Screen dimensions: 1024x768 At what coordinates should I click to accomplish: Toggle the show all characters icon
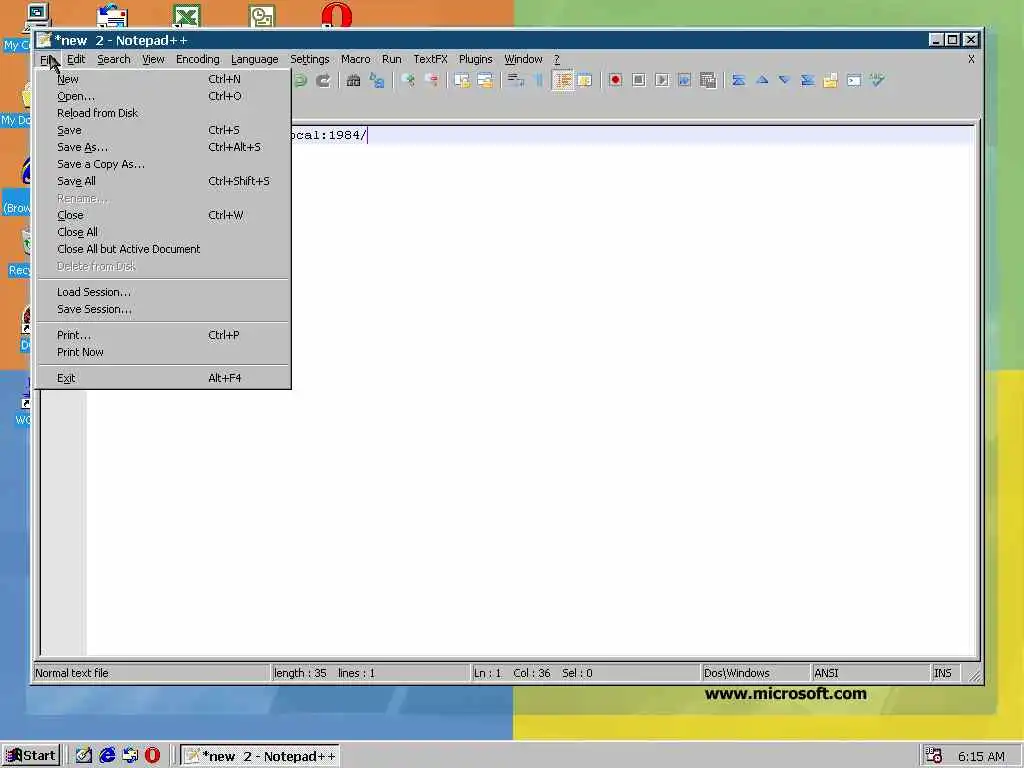[539, 80]
